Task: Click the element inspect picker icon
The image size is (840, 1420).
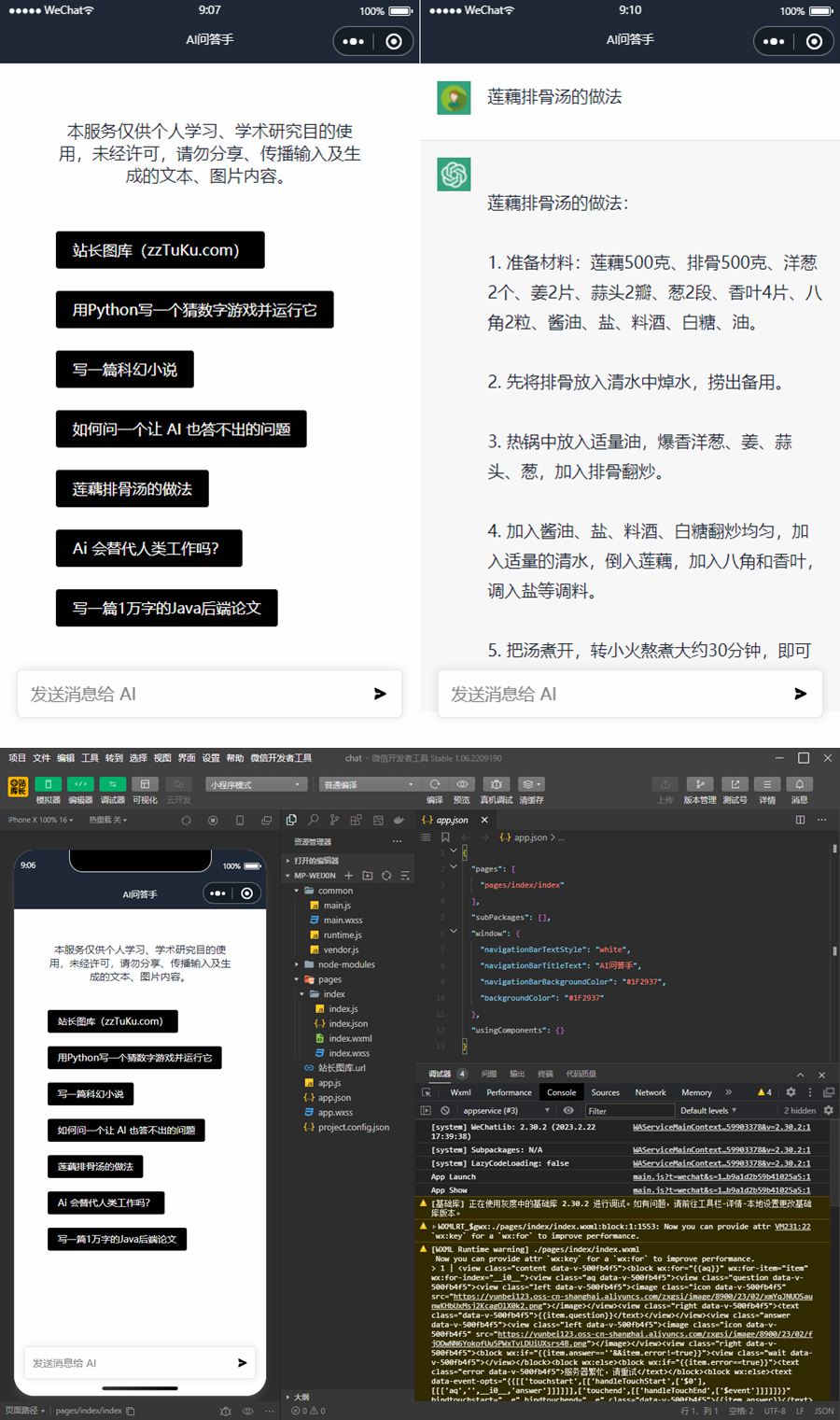Action: click(x=427, y=1092)
